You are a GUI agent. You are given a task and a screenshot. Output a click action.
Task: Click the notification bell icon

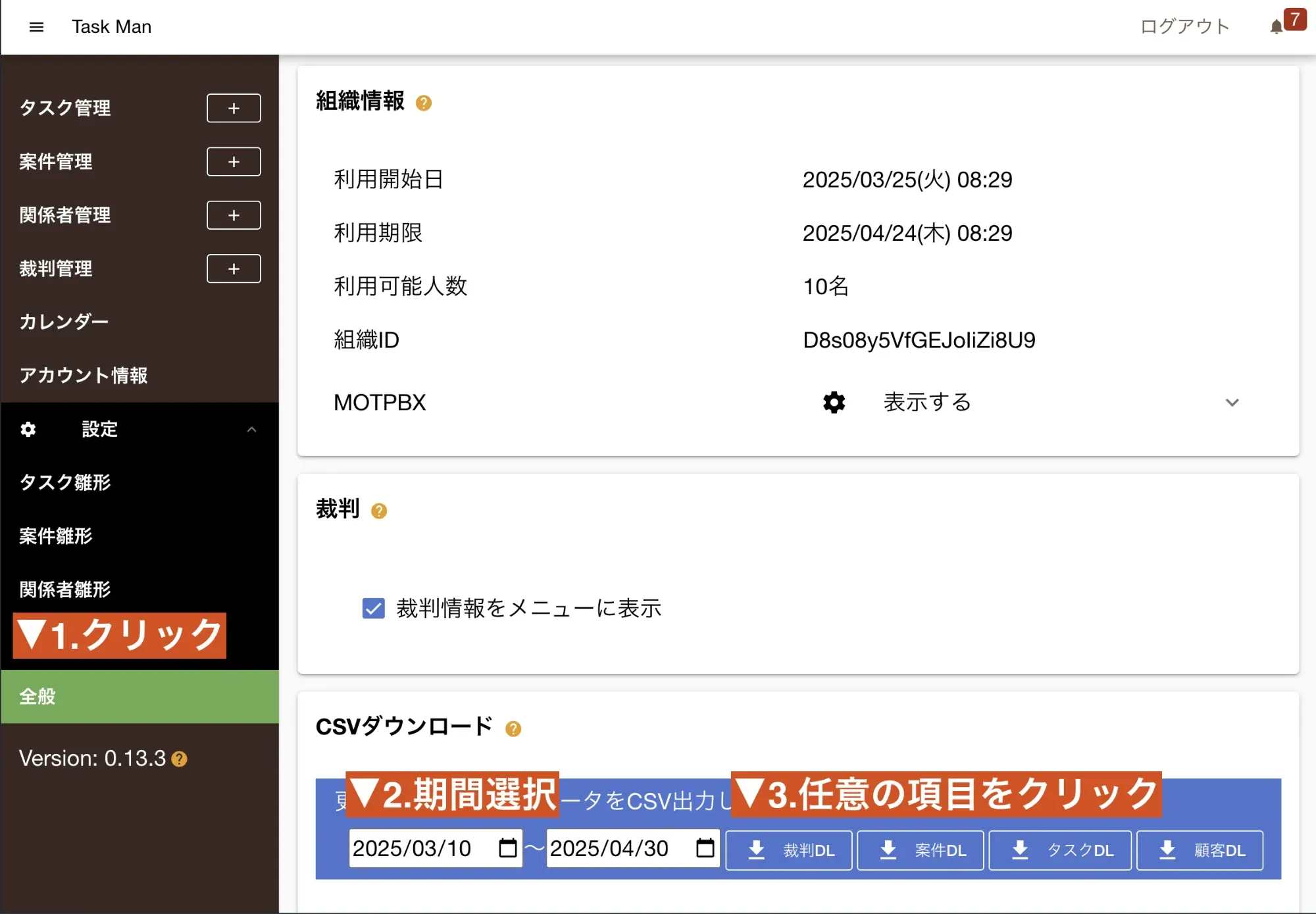(x=1276, y=27)
